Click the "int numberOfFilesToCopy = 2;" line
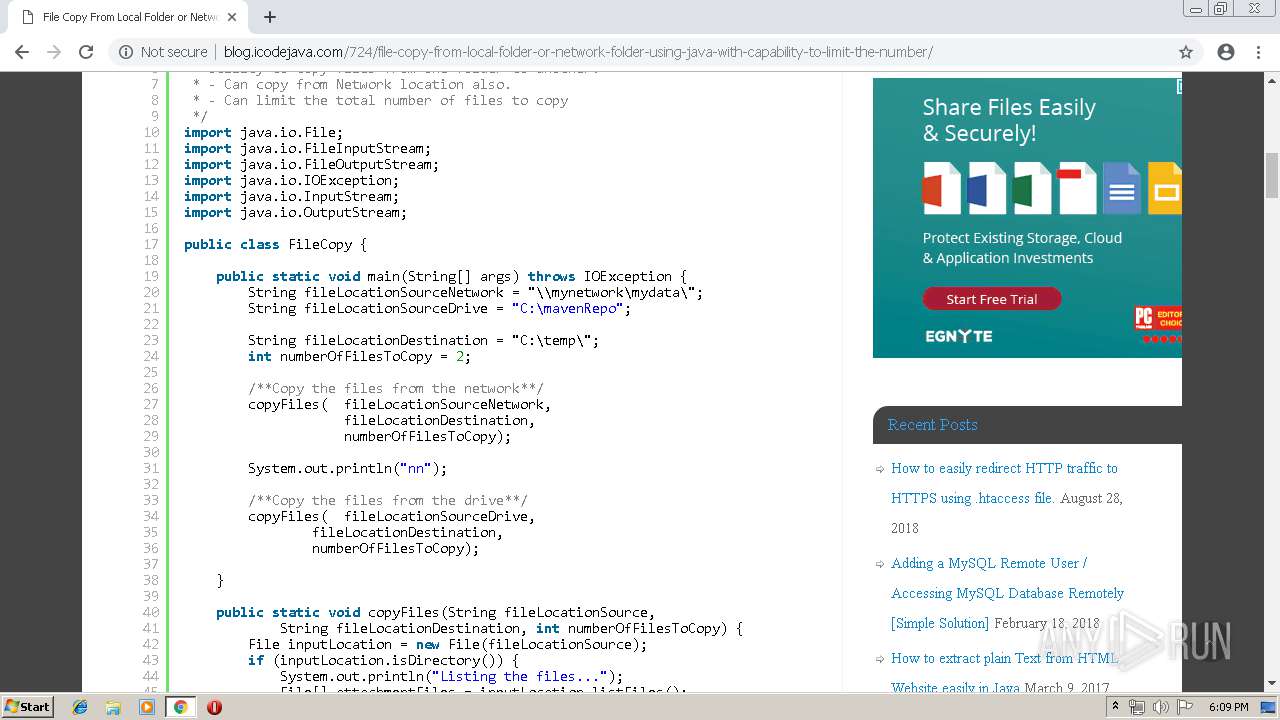The image size is (1280, 720). coord(359,356)
